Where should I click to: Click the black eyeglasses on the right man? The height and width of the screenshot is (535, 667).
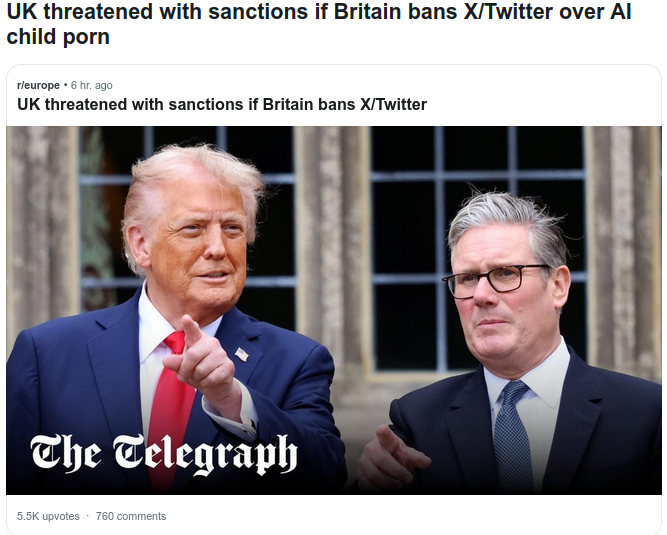[497, 279]
